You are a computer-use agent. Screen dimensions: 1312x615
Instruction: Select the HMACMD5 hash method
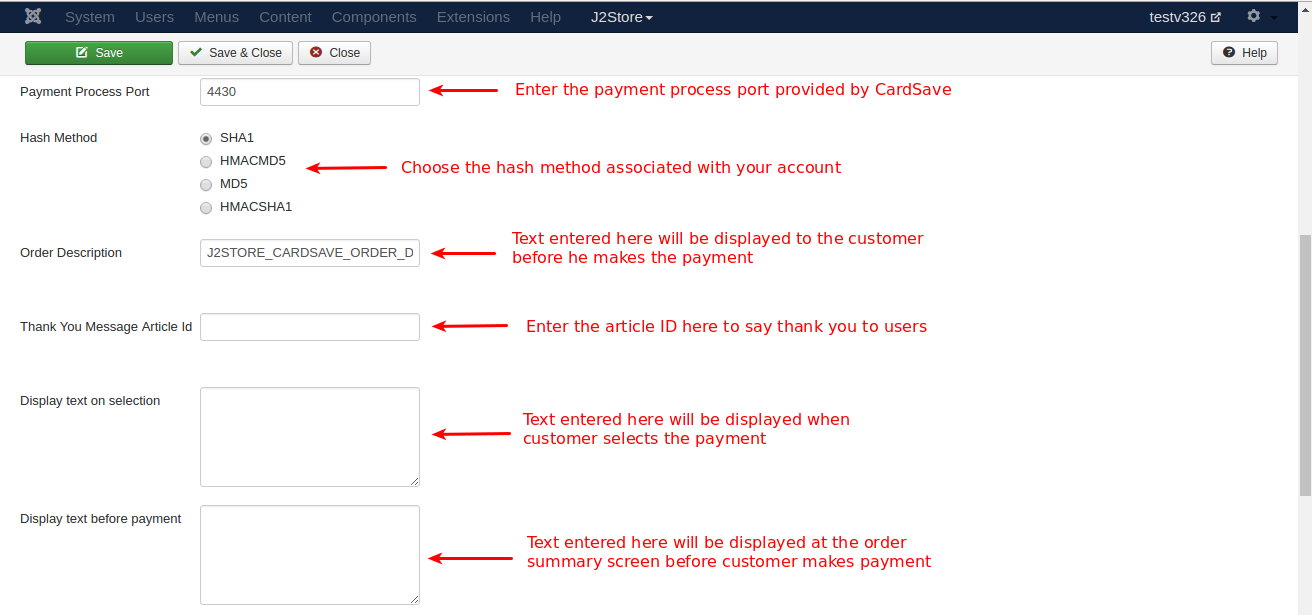(x=206, y=161)
